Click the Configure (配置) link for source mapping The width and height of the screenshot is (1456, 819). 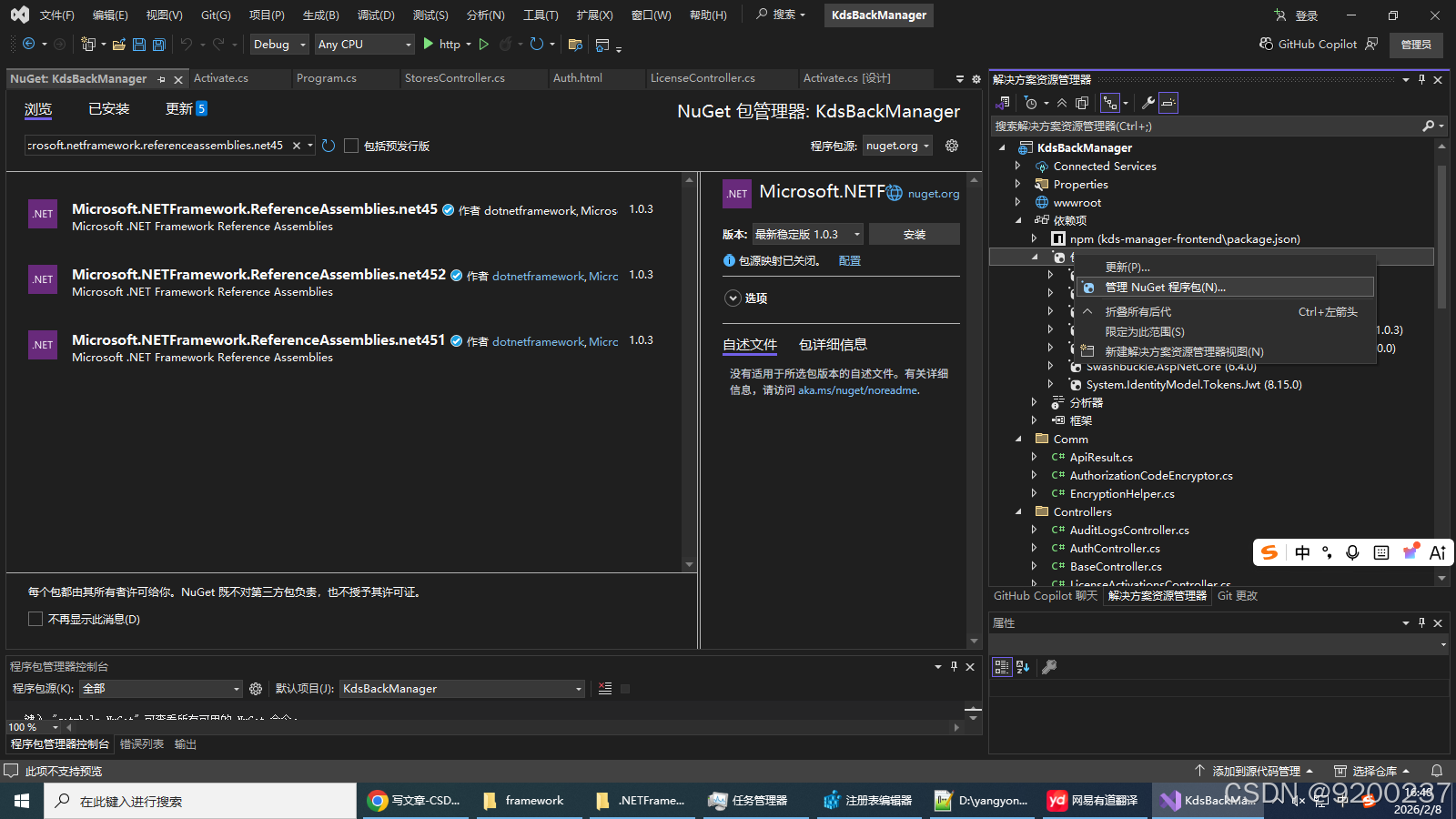[x=850, y=260]
